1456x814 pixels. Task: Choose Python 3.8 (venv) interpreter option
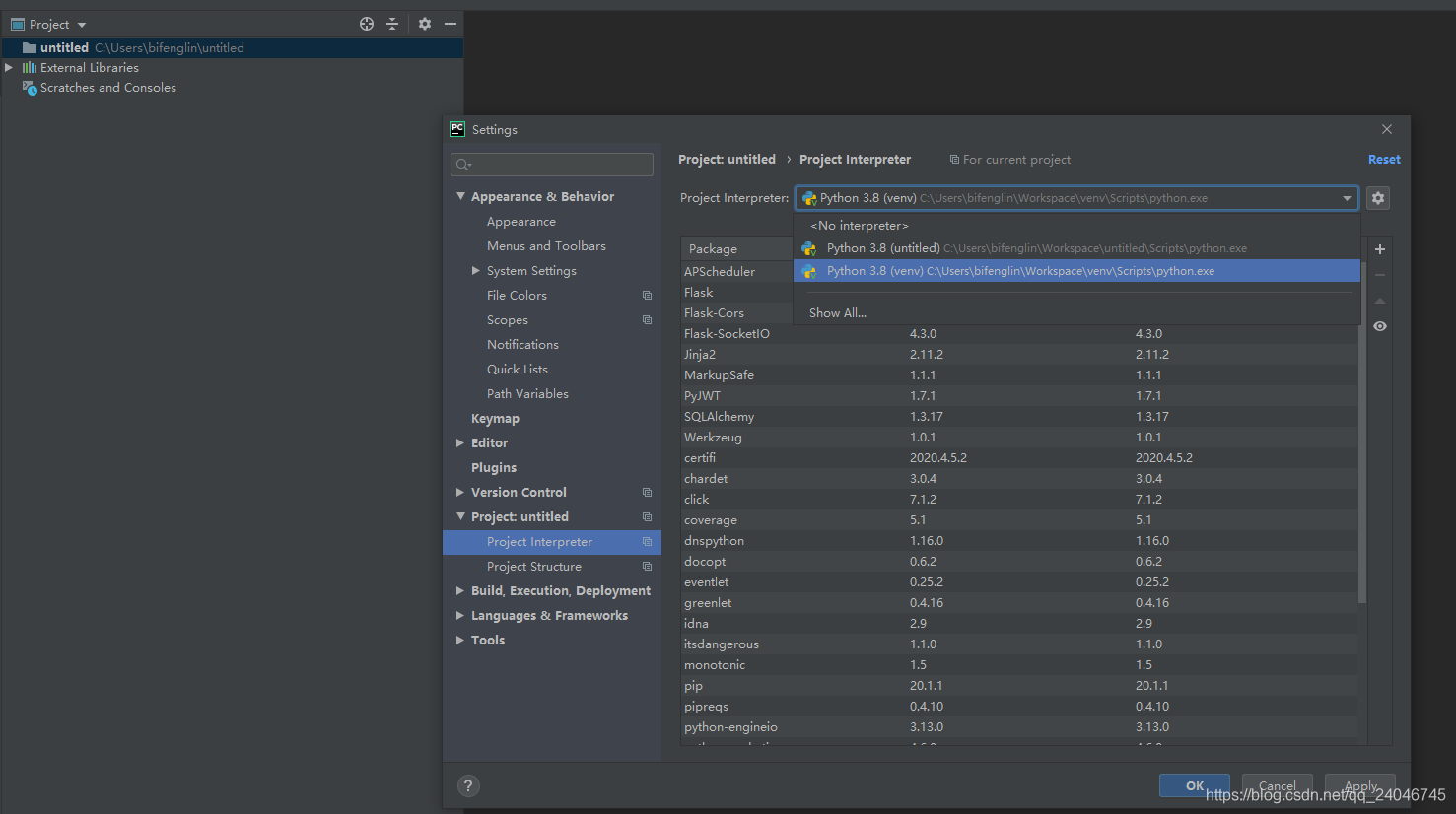(x=1076, y=271)
